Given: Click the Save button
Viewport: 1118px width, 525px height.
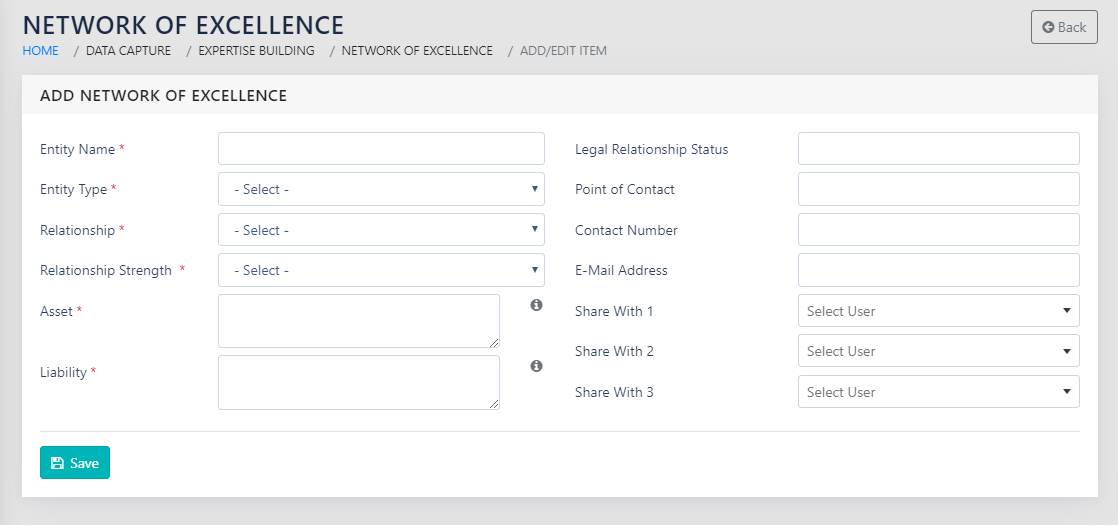Looking at the screenshot, I should 75,463.
